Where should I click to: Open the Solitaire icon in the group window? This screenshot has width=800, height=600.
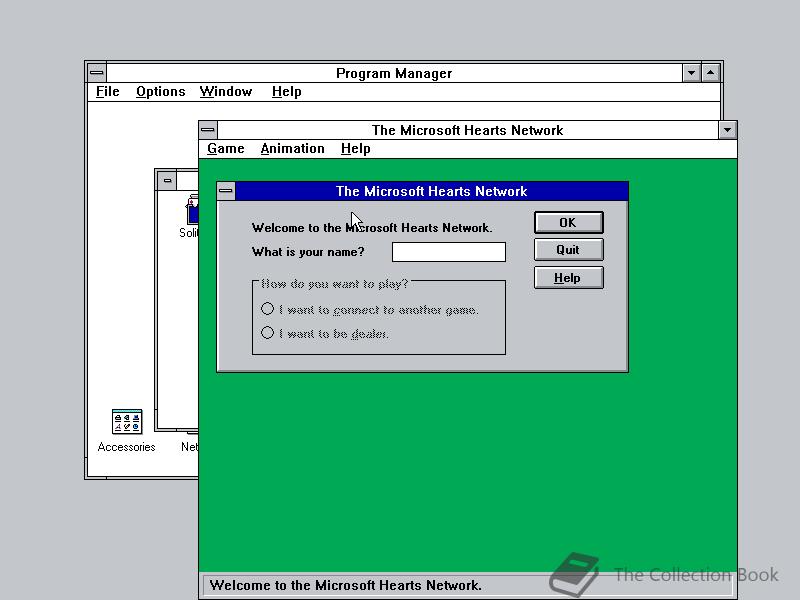click(x=192, y=209)
